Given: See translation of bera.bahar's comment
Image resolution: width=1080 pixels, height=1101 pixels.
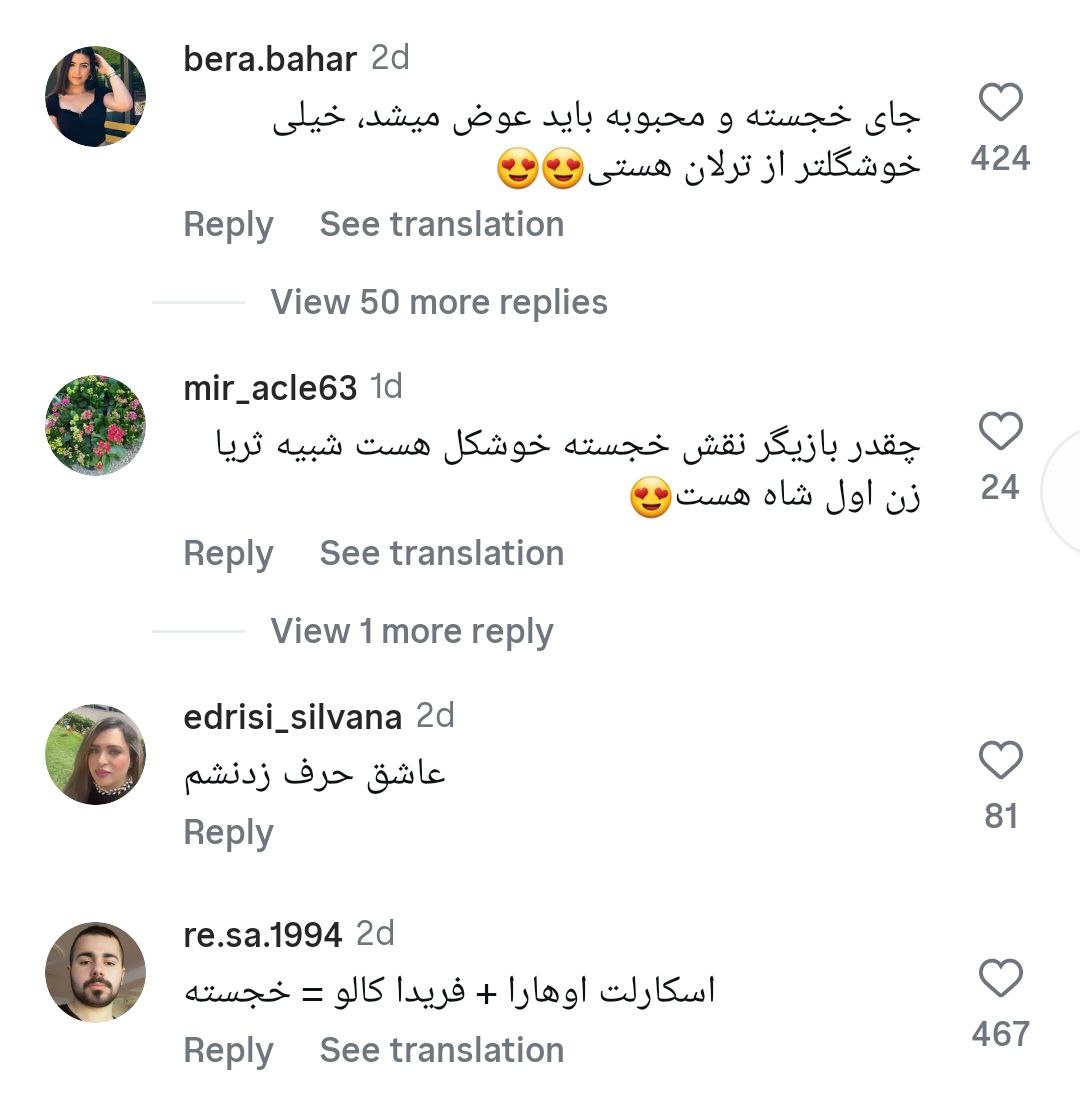Looking at the screenshot, I should click(x=441, y=225).
